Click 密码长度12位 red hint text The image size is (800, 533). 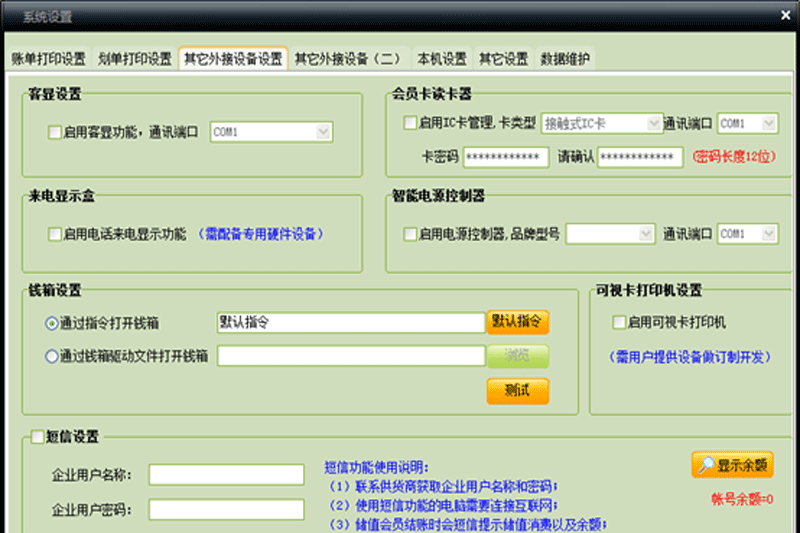click(x=734, y=157)
